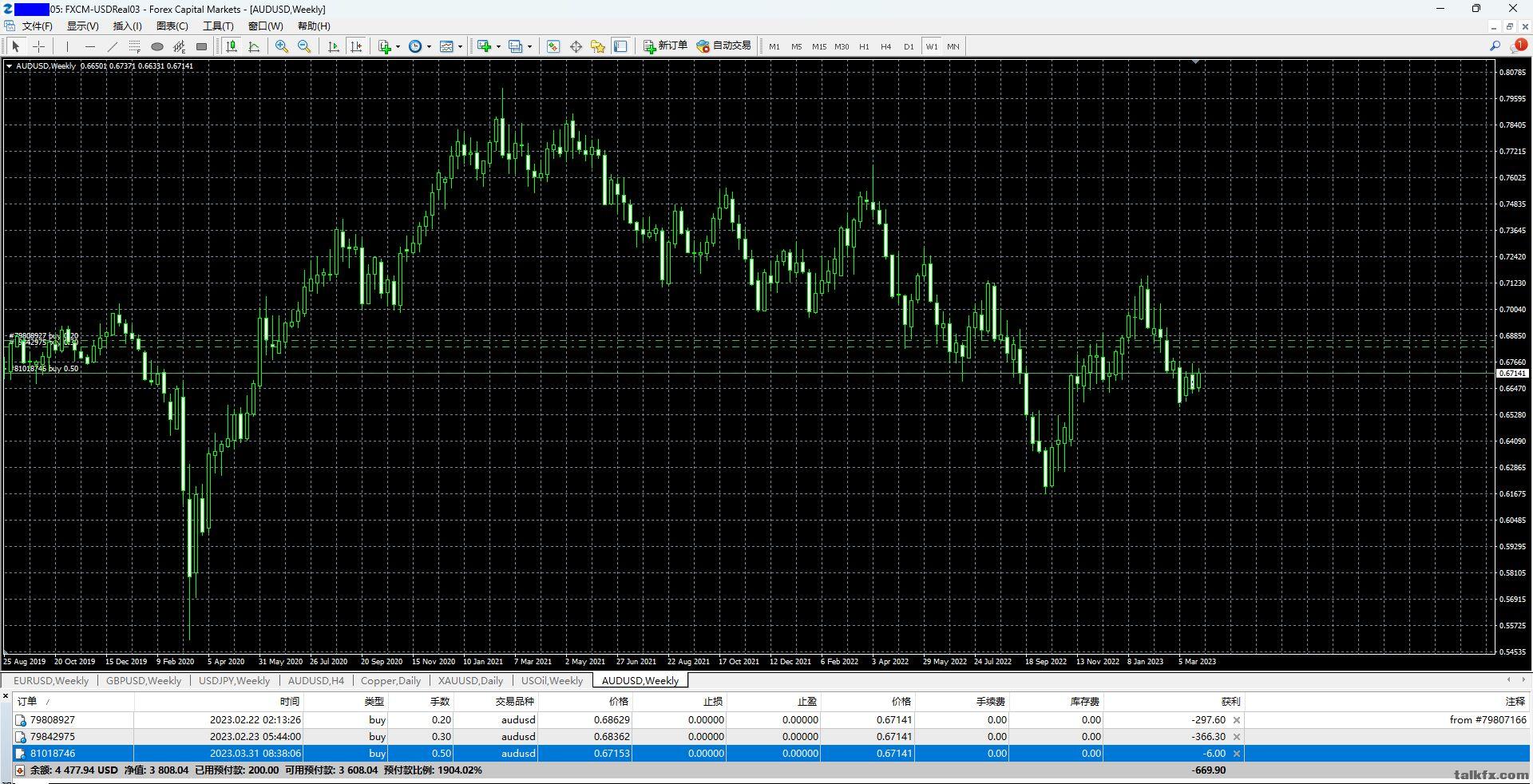
Task: Click the new chart icon
Action: coord(484,46)
